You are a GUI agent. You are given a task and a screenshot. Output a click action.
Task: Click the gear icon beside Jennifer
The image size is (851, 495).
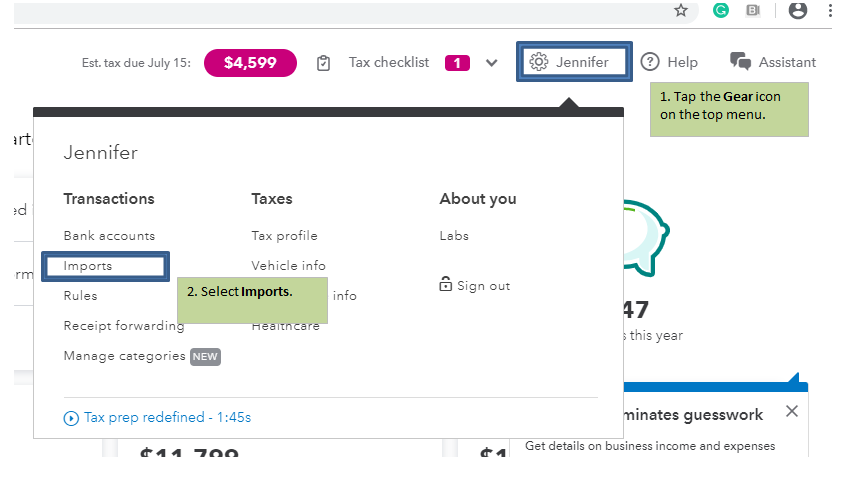[x=539, y=62]
